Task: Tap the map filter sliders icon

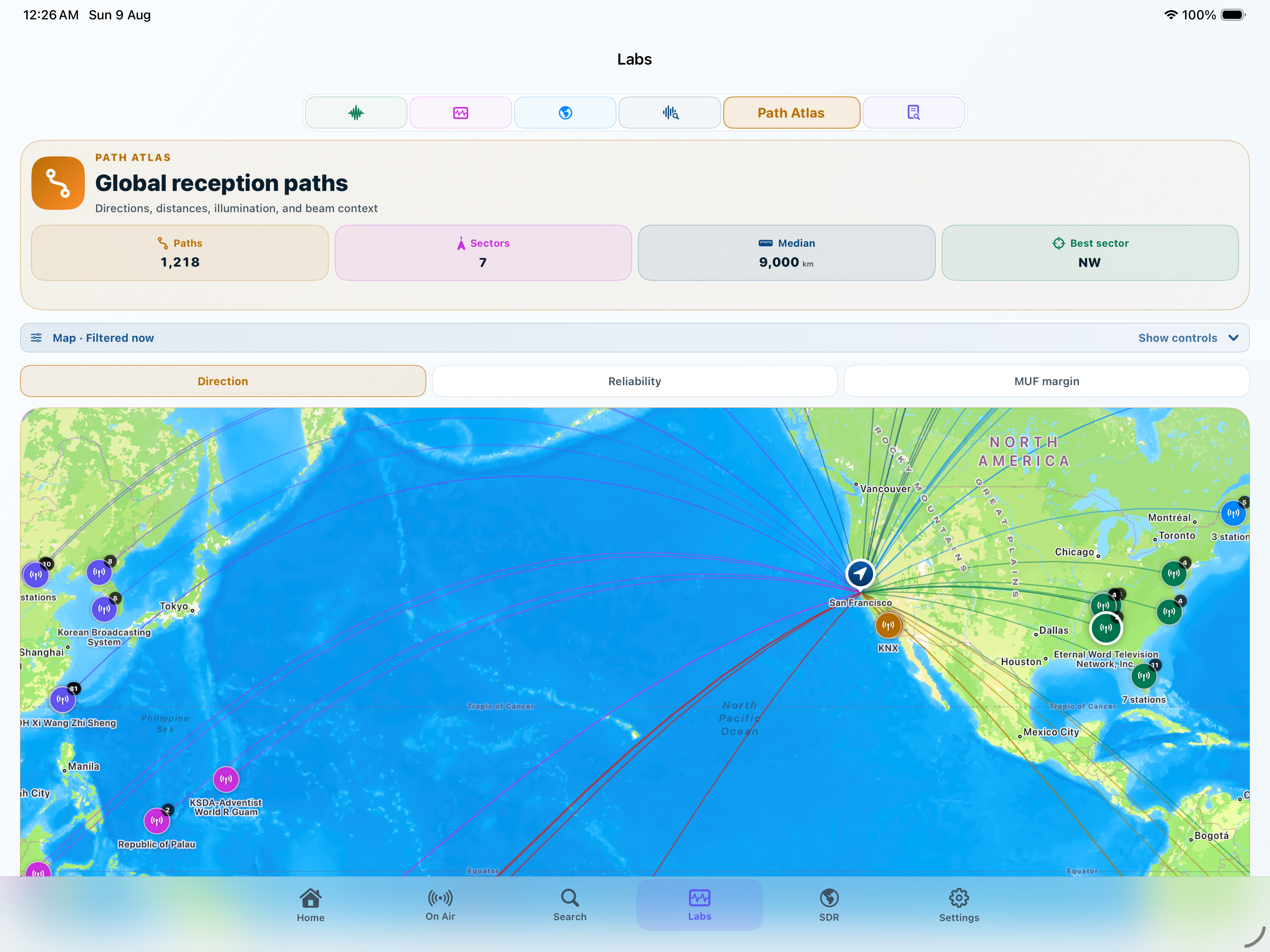Action: coord(36,338)
